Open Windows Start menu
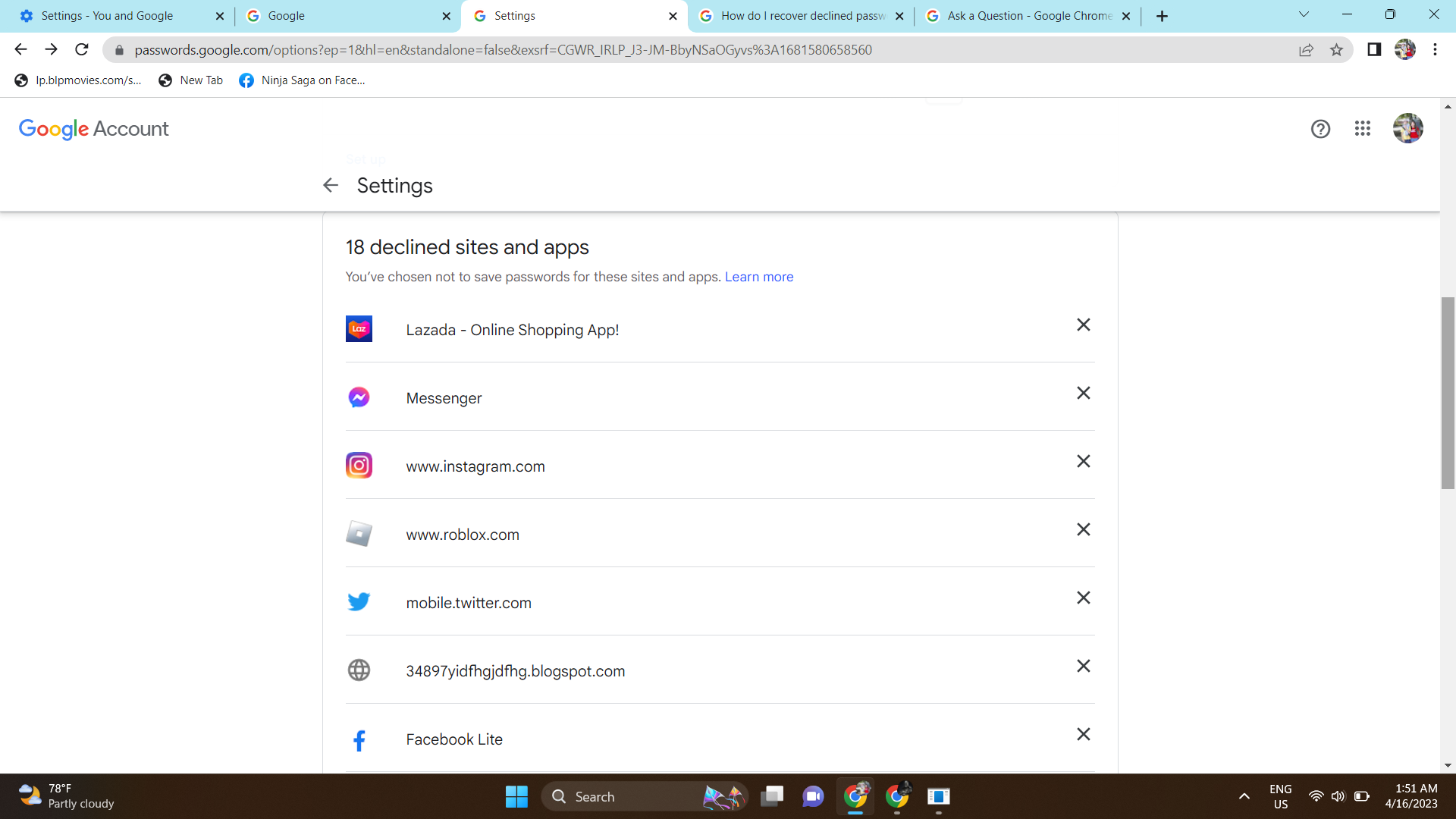1456x819 pixels. (x=516, y=796)
